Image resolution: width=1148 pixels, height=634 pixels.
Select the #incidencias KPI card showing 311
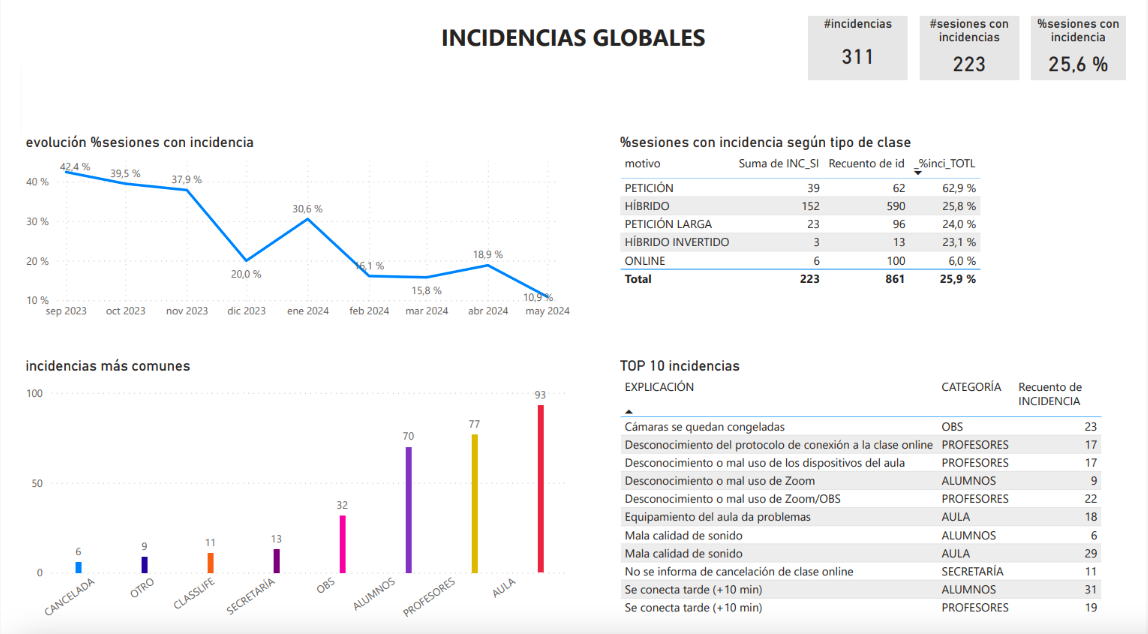[857, 47]
